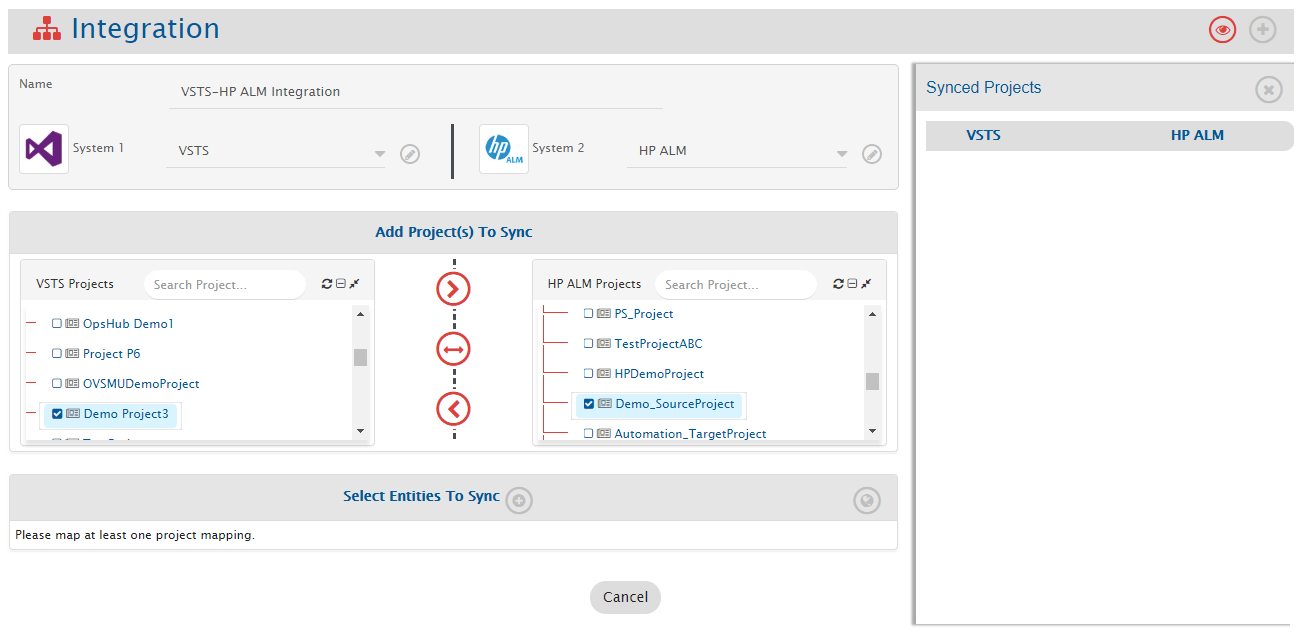The height and width of the screenshot is (633, 1296).
Task: Edit System 2 HP ALM pencil icon
Action: pos(872,154)
